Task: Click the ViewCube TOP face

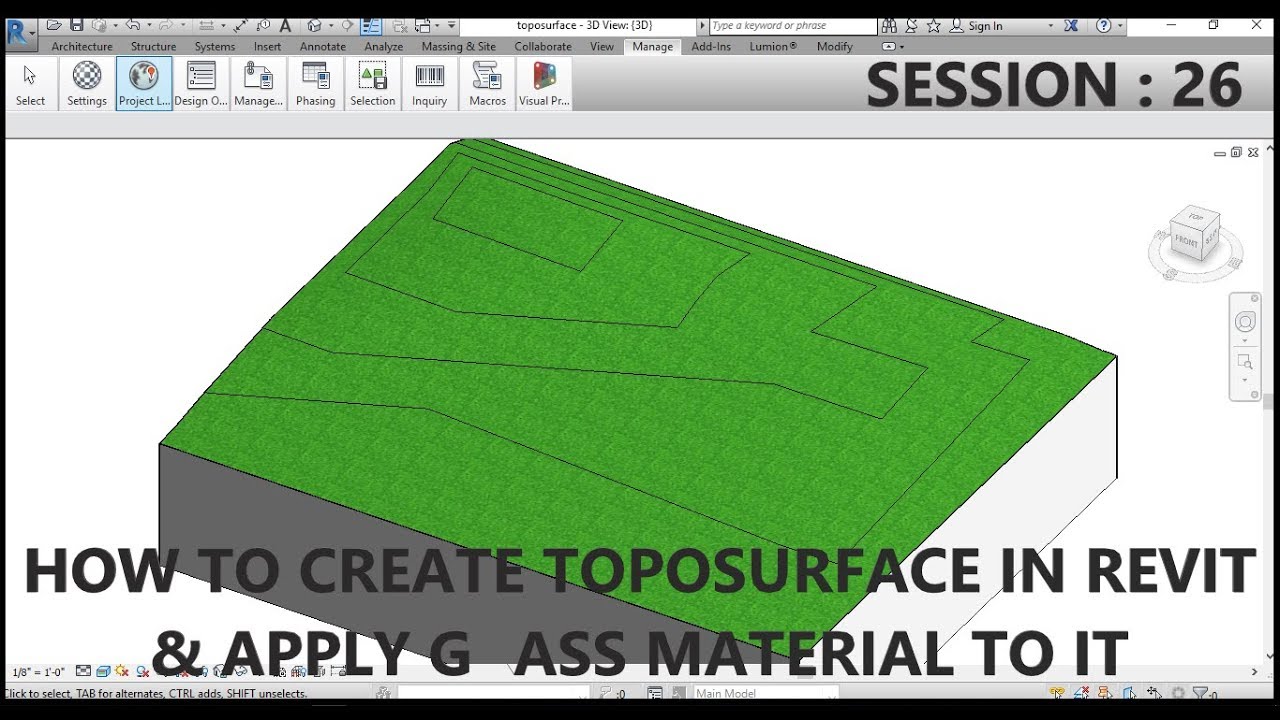Action: pyautogui.click(x=1196, y=217)
